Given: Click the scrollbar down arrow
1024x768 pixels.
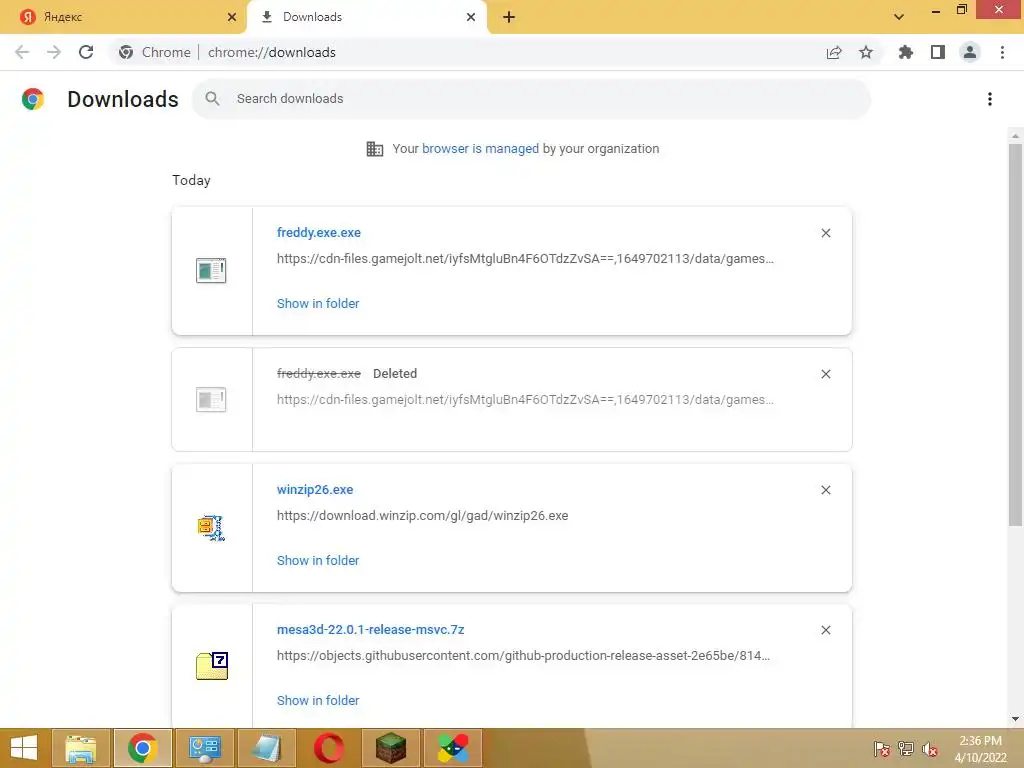Looking at the screenshot, I should [1015, 719].
